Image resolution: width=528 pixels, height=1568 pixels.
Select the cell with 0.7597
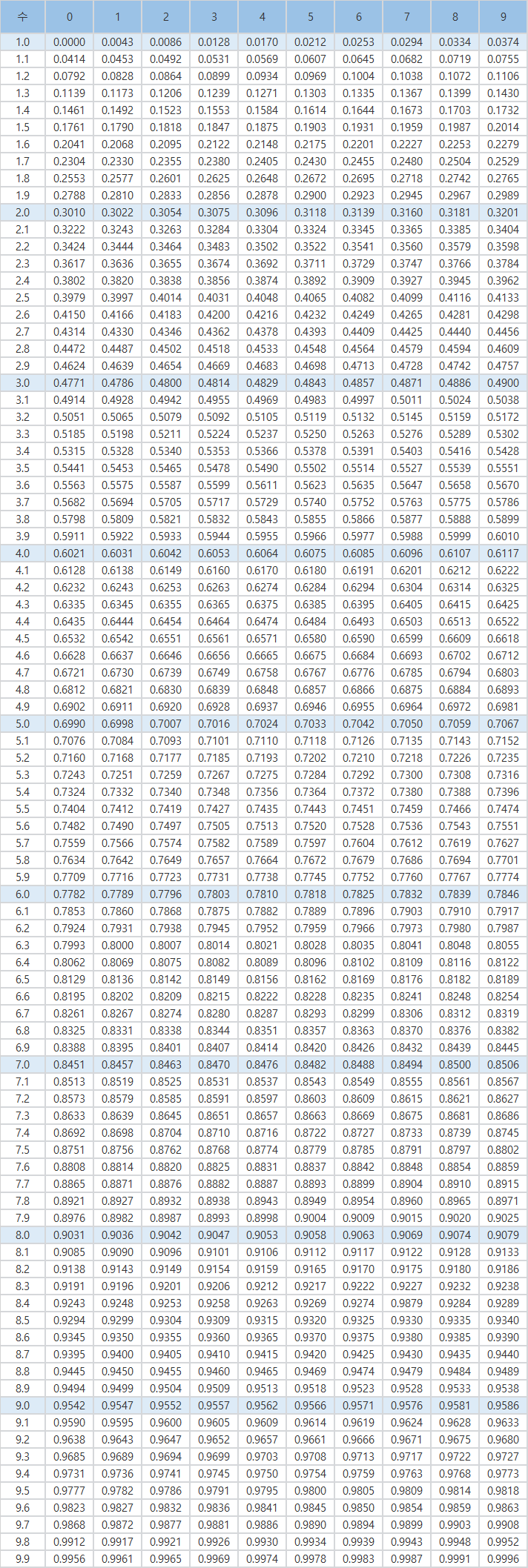point(311,843)
